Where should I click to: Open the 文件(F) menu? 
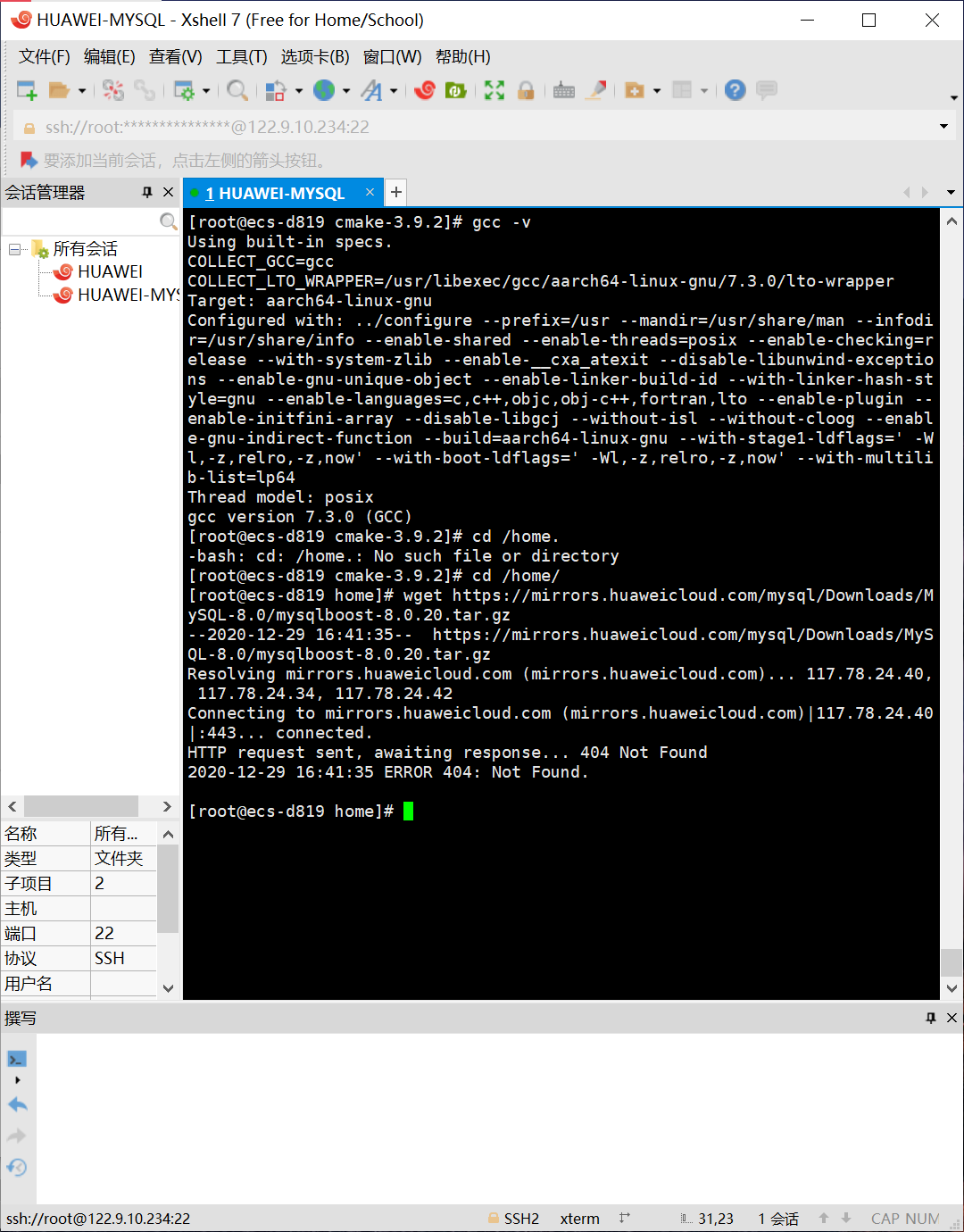[x=45, y=57]
